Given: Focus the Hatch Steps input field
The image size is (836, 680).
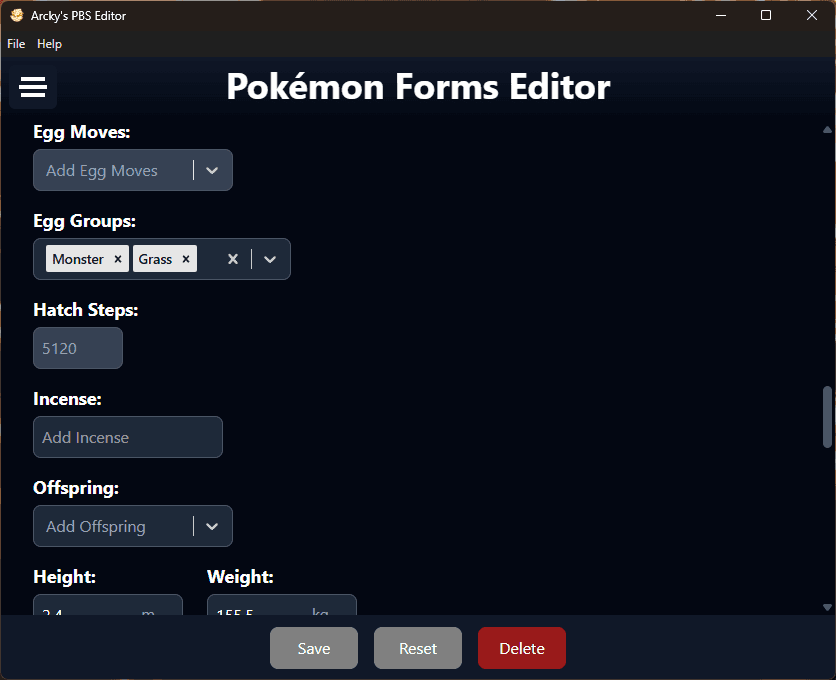Looking at the screenshot, I should pos(78,348).
